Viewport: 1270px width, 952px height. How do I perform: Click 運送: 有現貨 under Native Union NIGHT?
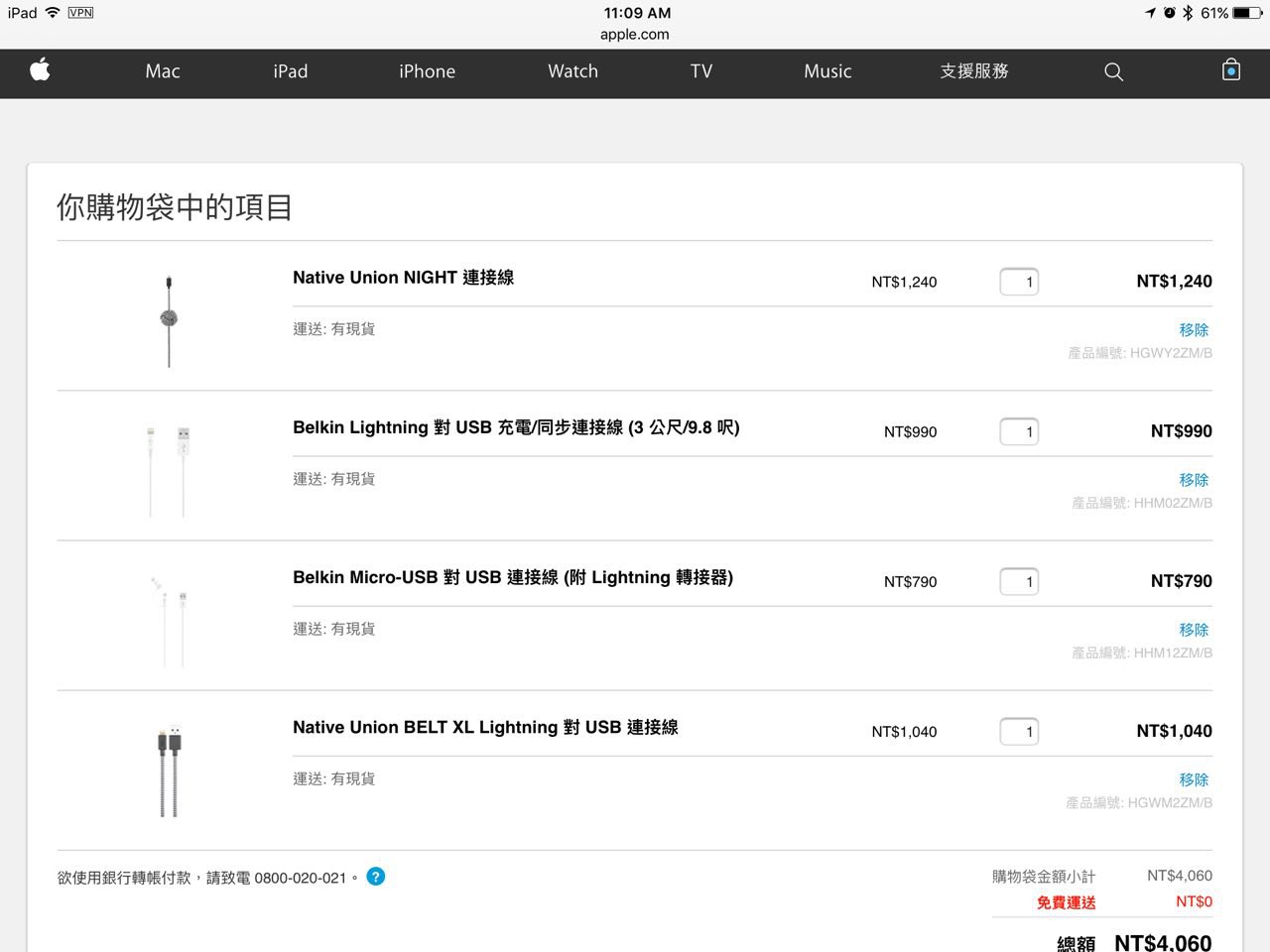coord(333,329)
